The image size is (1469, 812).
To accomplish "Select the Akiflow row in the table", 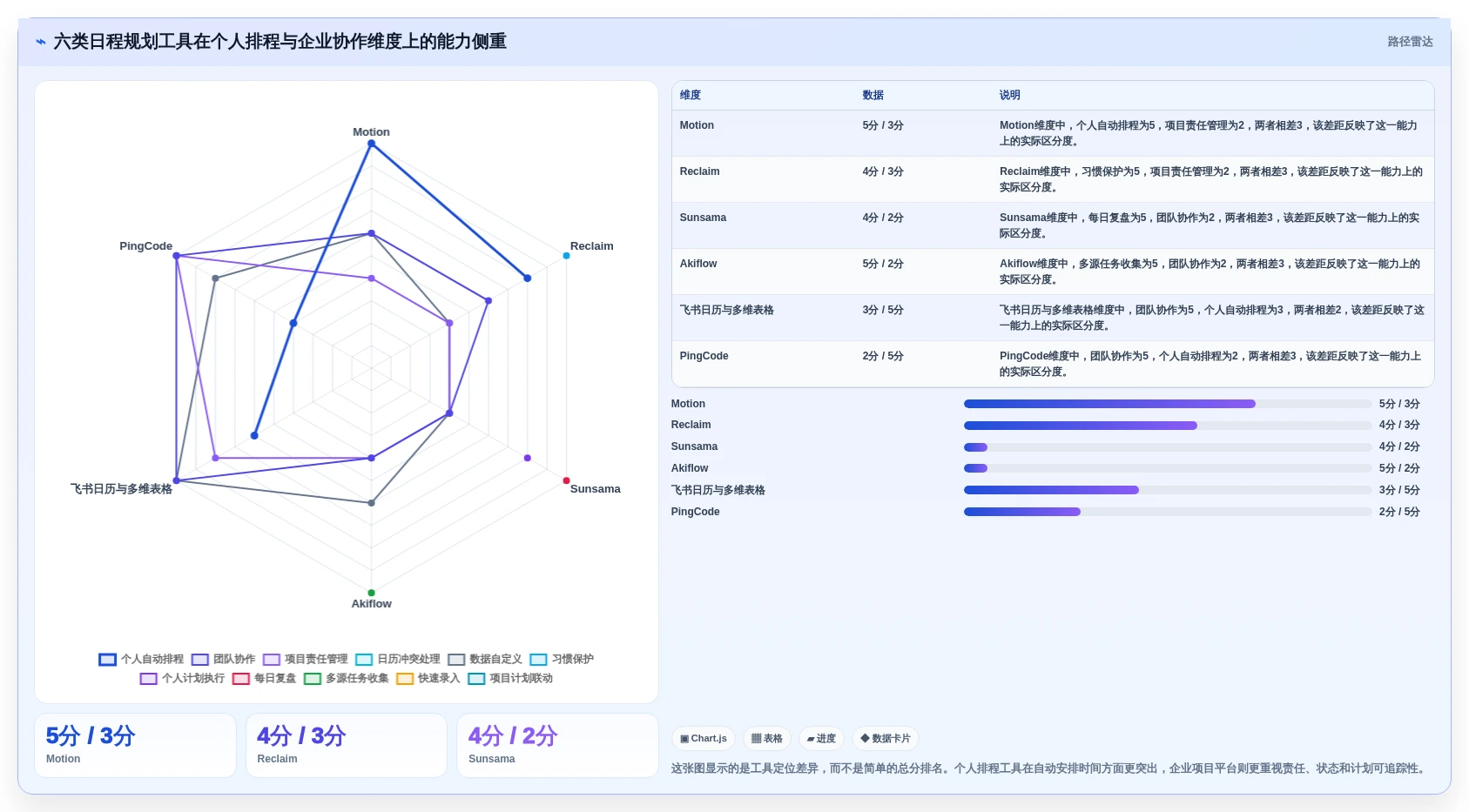I will [1053, 272].
